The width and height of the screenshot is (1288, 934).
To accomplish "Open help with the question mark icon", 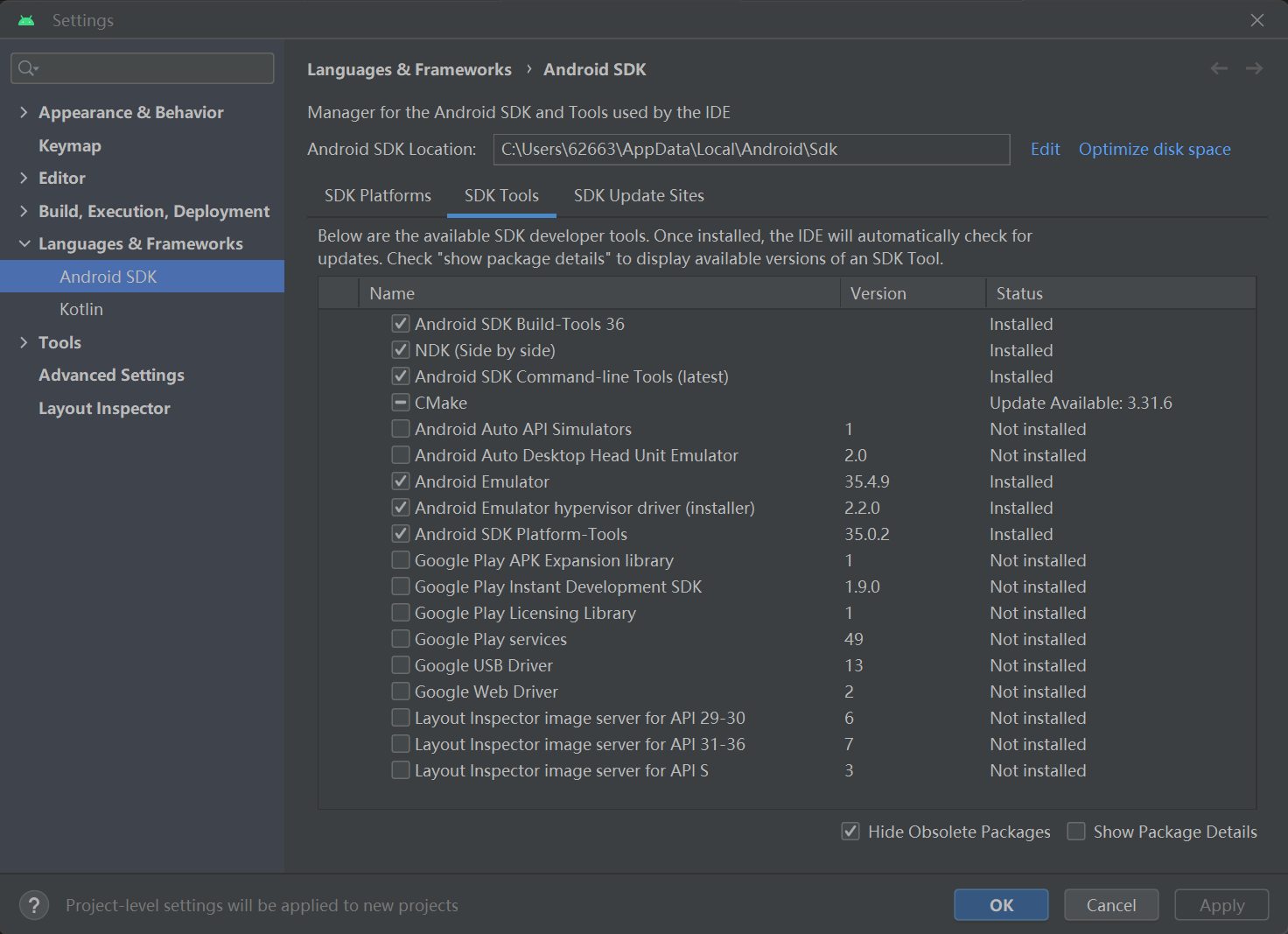I will [34, 905].
